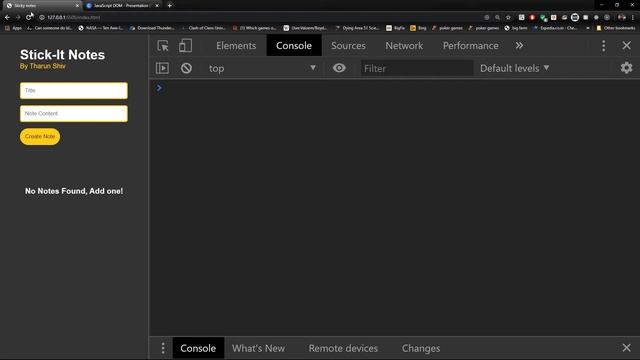This screenshot has width=640, height=360.
Task: Close the JavaScript DOM Presentation tab
Action: point(157,6)
